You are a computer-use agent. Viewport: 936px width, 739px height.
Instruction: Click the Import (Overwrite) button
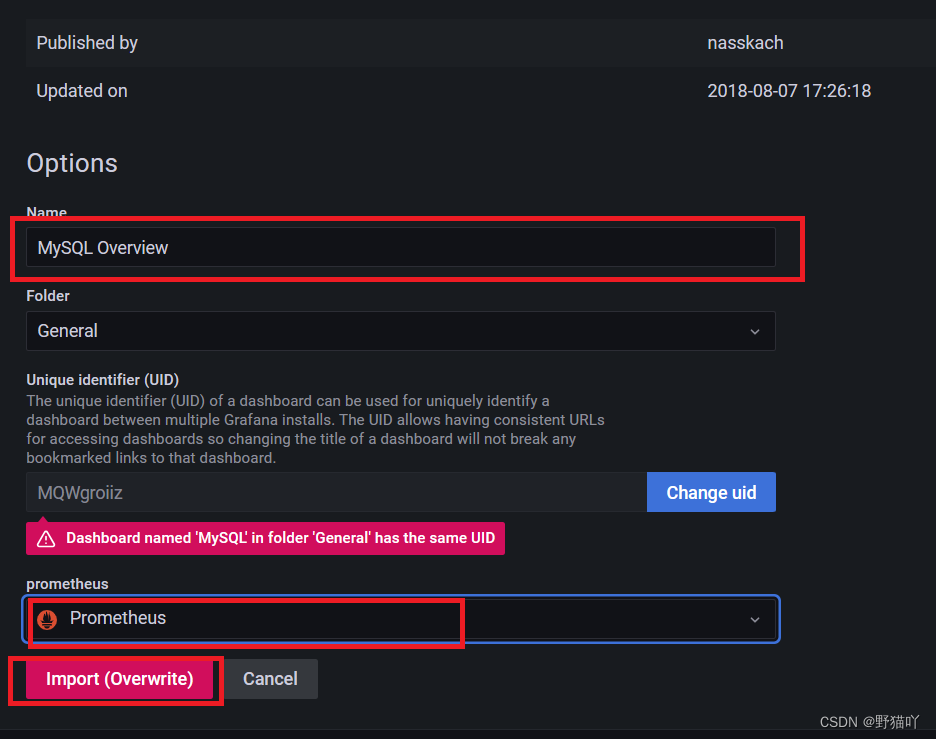point(119,679)
